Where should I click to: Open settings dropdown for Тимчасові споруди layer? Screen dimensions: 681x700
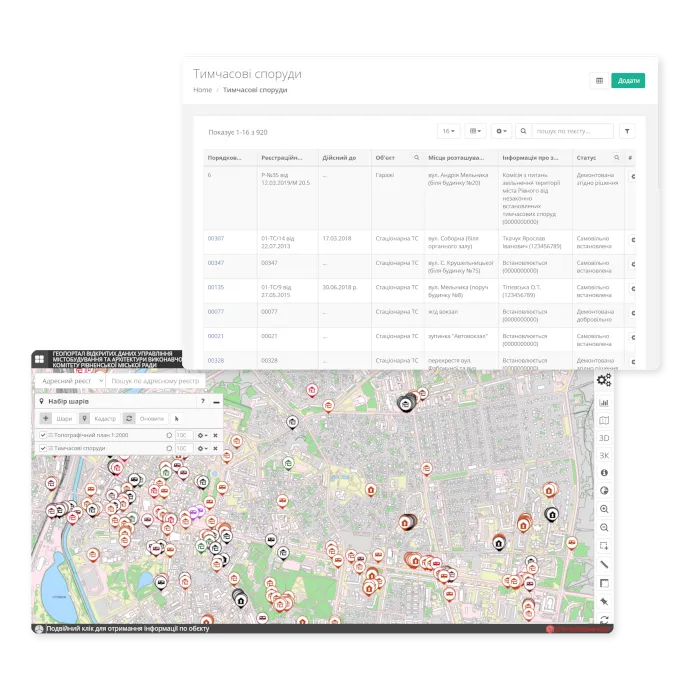click(202, 448)
